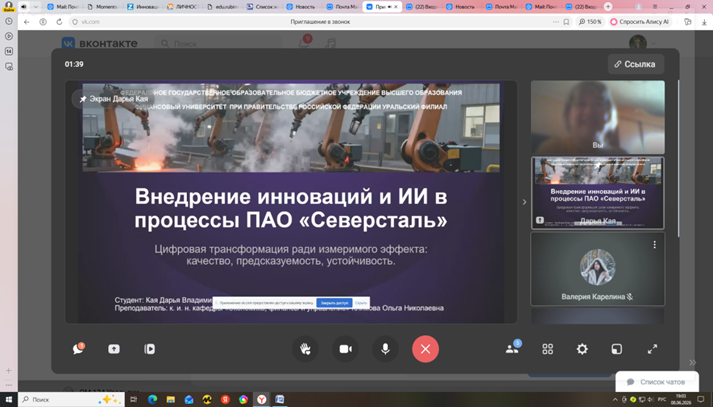Select Валерия Карелина's participant tile
Screen dimensions: 713x407
tap(598, 269)
